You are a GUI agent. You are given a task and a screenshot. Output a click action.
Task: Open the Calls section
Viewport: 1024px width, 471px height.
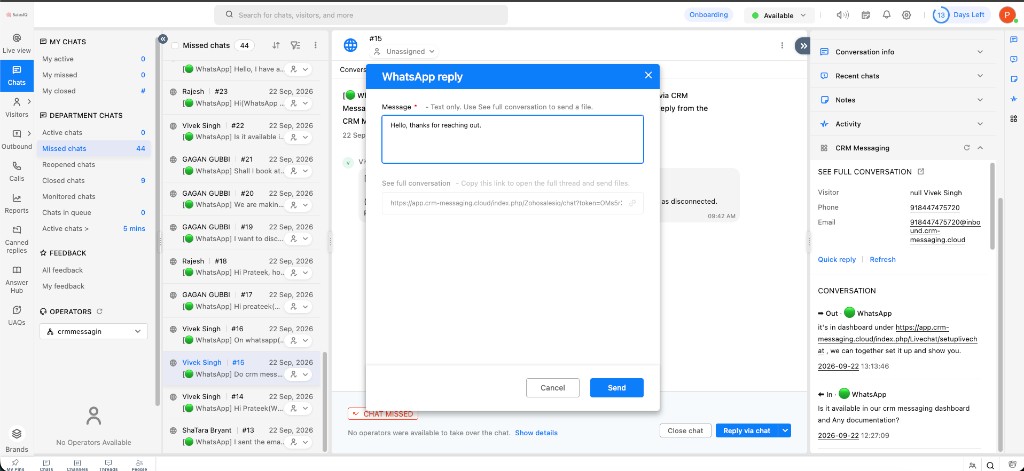[x=16, y=171]
